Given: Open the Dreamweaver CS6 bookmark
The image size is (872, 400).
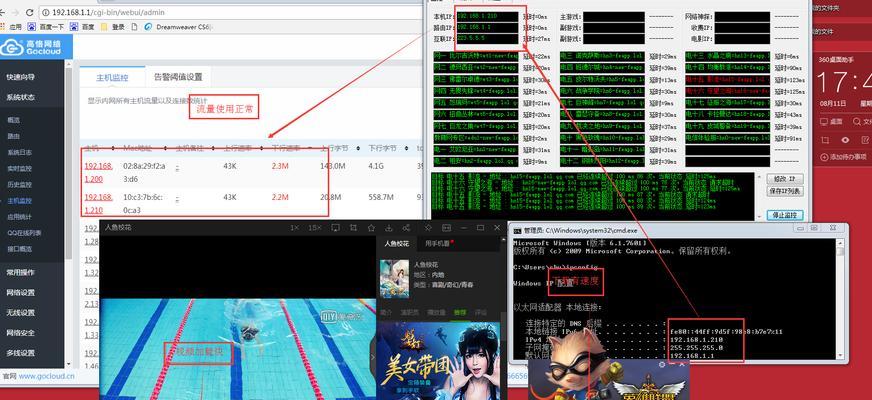Looking at the screenshot, I should [178, 26].
